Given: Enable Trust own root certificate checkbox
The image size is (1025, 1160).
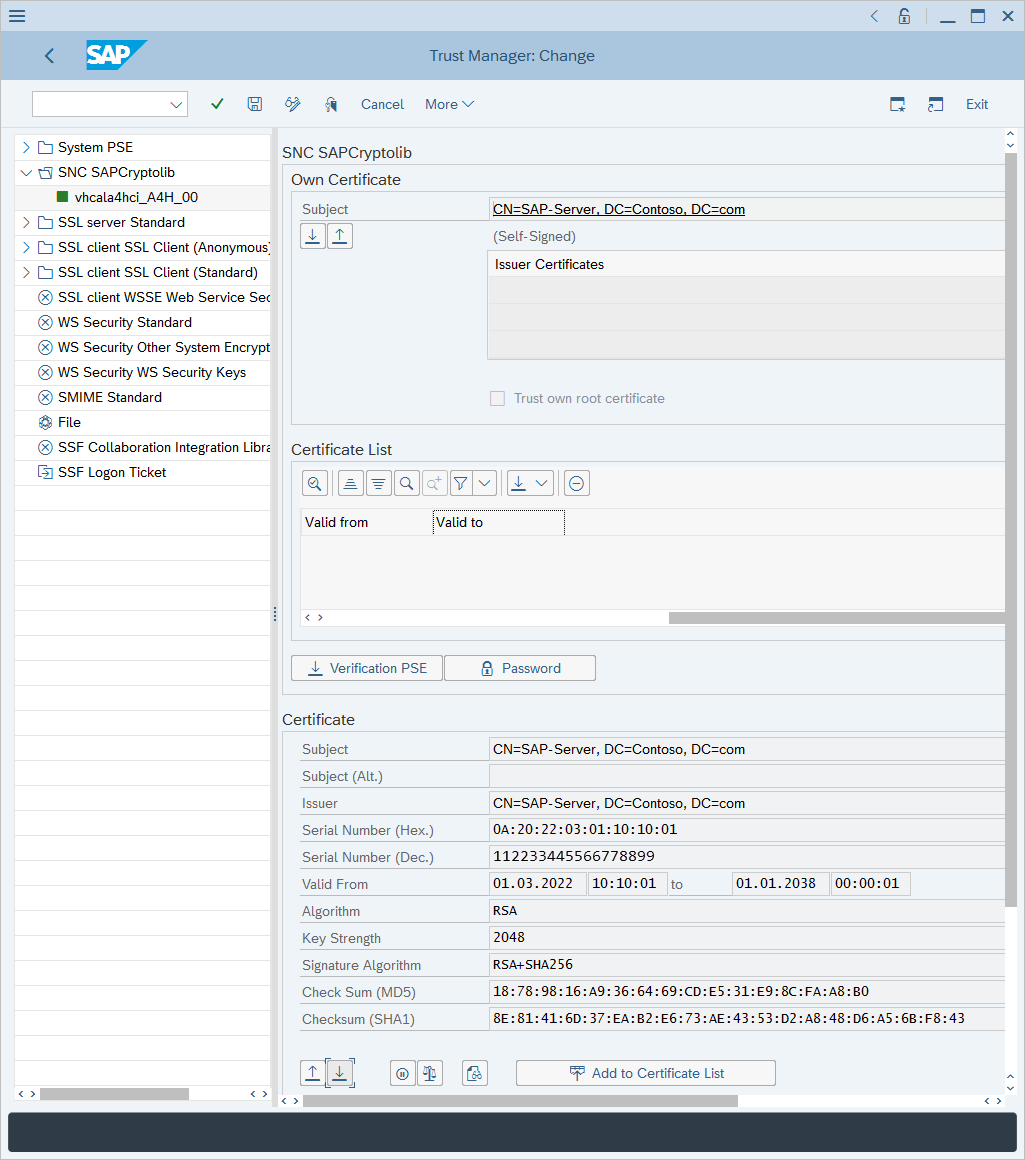Looking at the screenshot, I should point(497,398).
